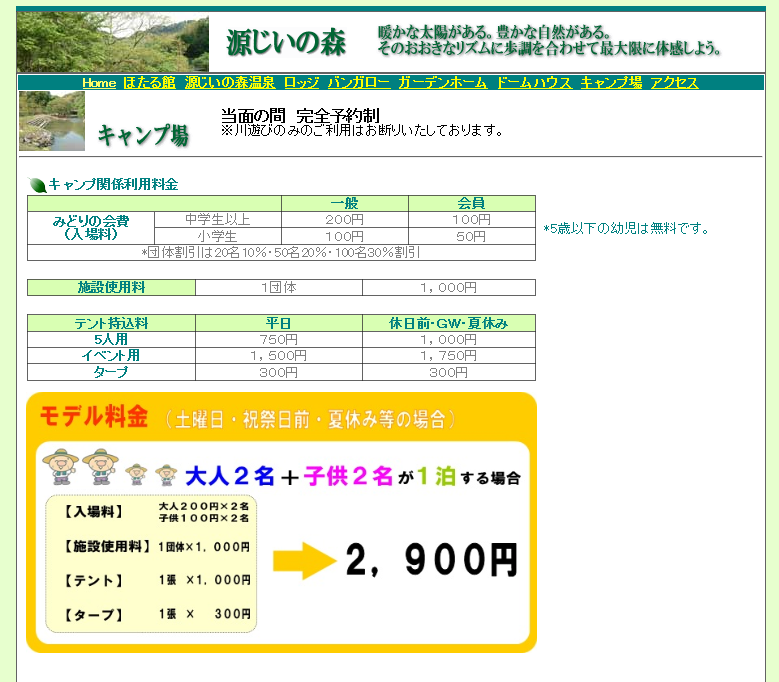Open the アクセス page link
Screen dimensions: 779x682
pyautogui.click(x=674, y=83)
